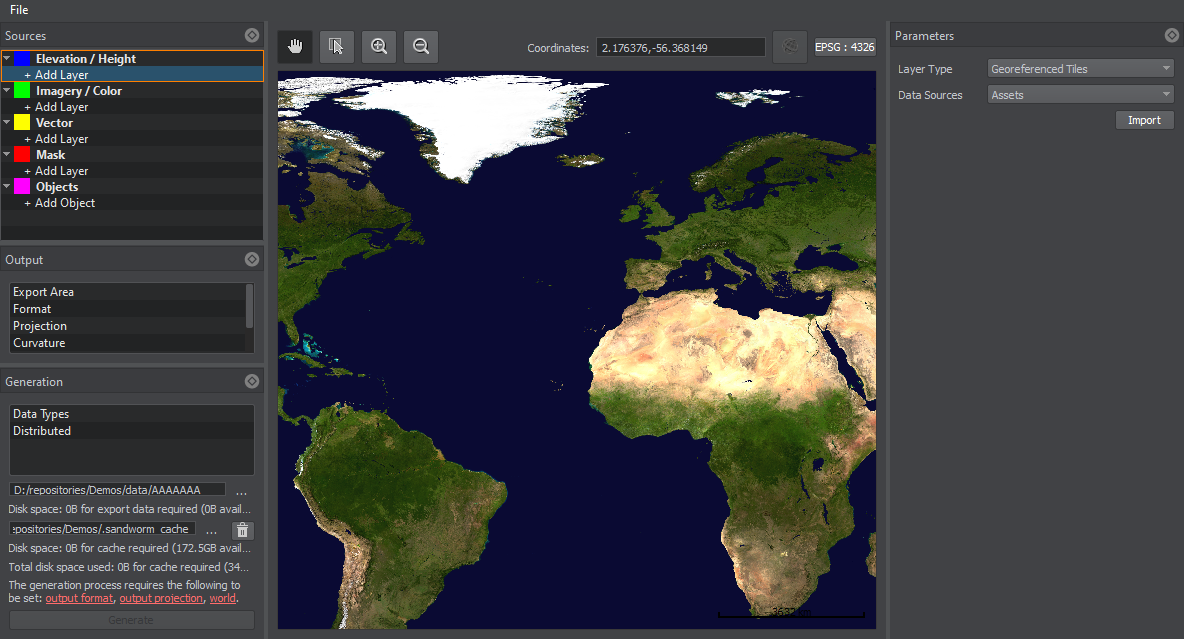Click the Generation panel float icon
The image size is (1184, 639).
point(252,381)
